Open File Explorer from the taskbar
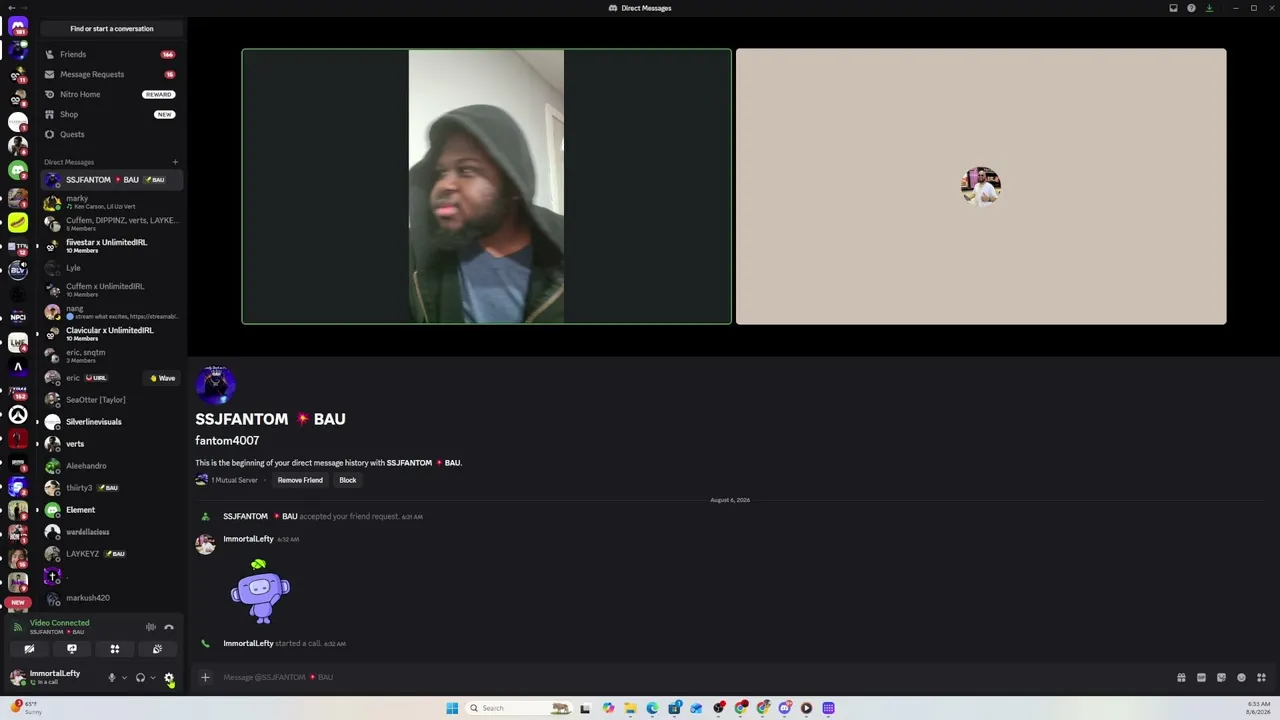 (x=630, y=708)
